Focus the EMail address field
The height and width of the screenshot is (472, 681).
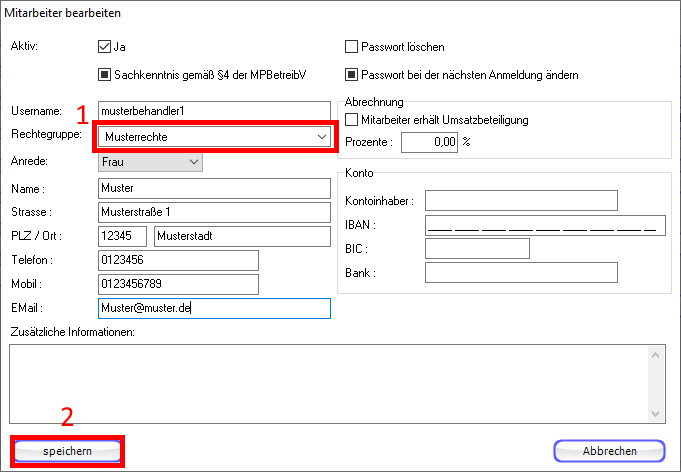214,308
